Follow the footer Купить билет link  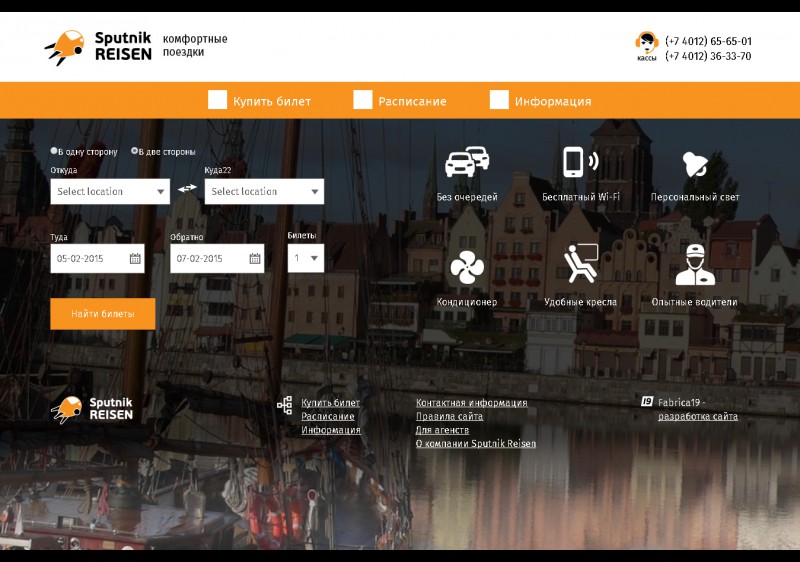point(331,402)
